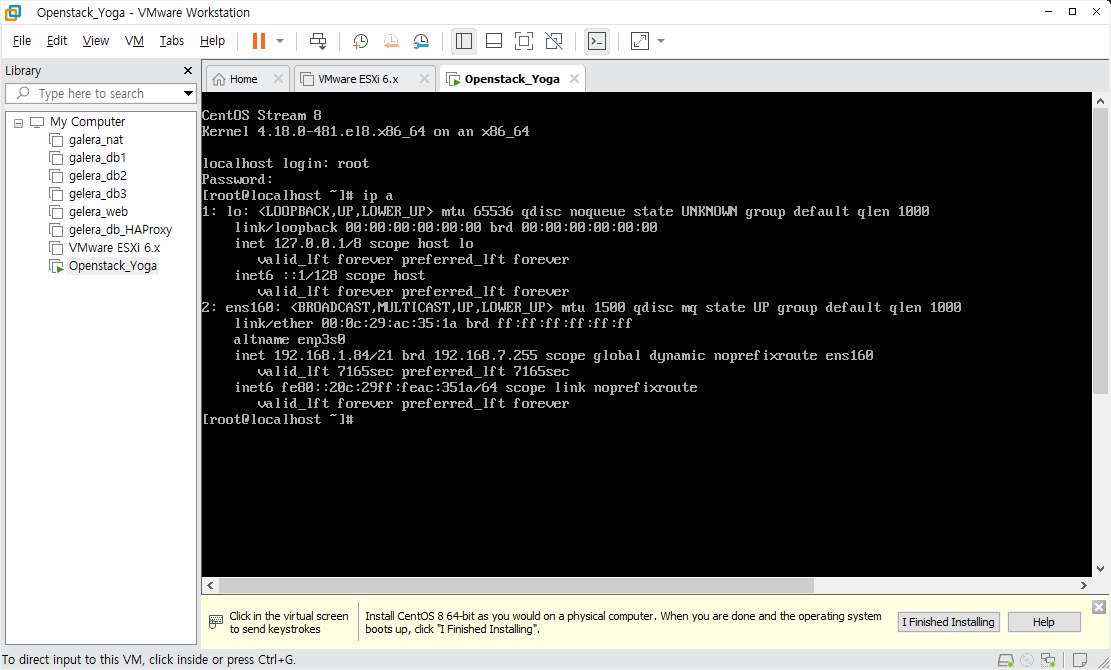This screenshot has width=1111, height=670.
Task: Click the hard disk status icon
Action: pyautogui.click(x=1005, y=660)
